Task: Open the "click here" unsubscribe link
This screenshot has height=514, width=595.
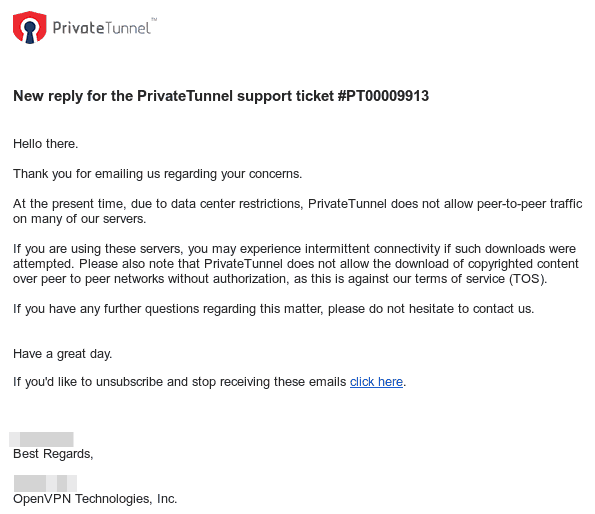Action: tap(376, 382)
